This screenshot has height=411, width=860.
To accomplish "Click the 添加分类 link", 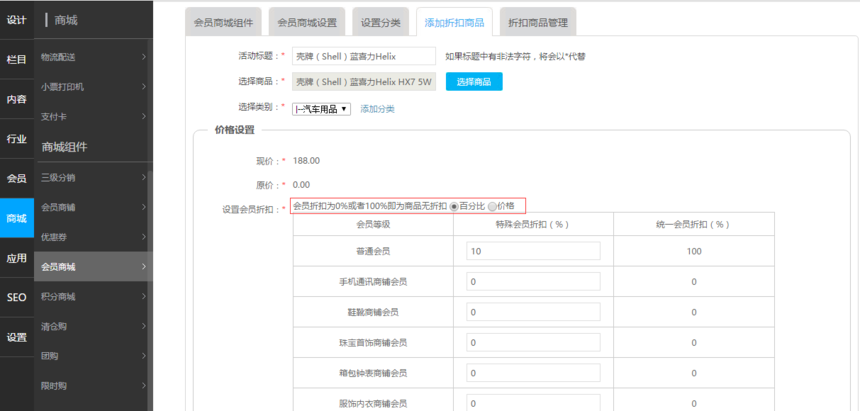I will 377,109.
